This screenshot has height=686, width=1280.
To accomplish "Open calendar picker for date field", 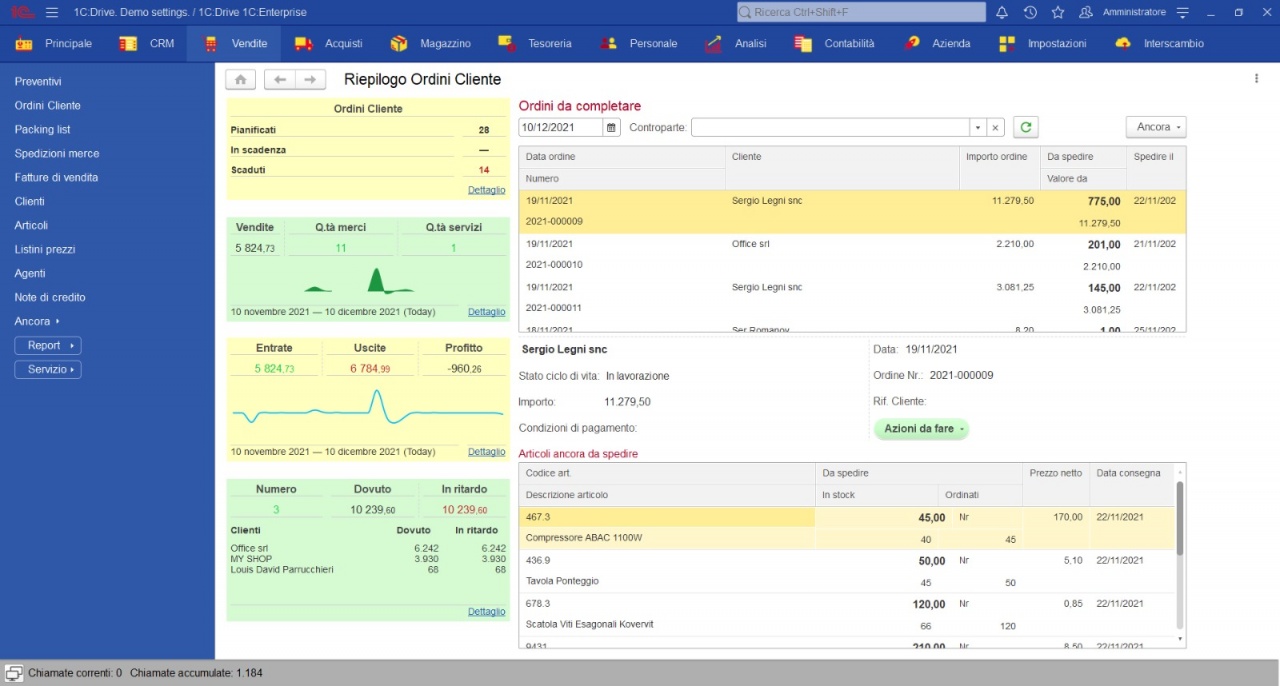I will coord(611,127).
